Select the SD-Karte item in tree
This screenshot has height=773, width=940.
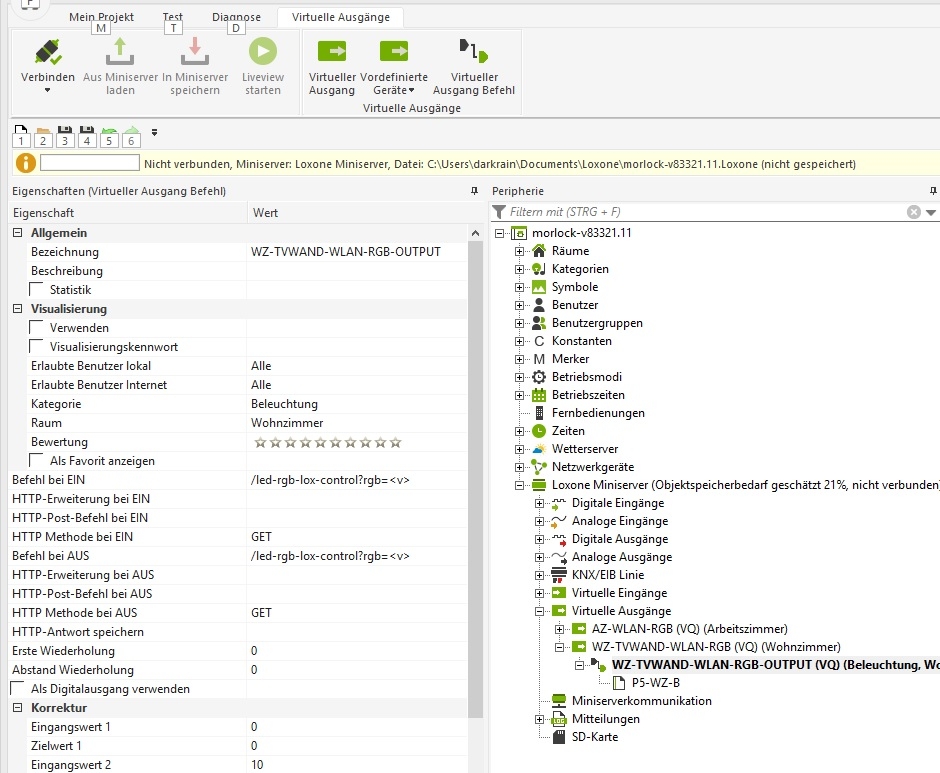(x=594, y=737)
